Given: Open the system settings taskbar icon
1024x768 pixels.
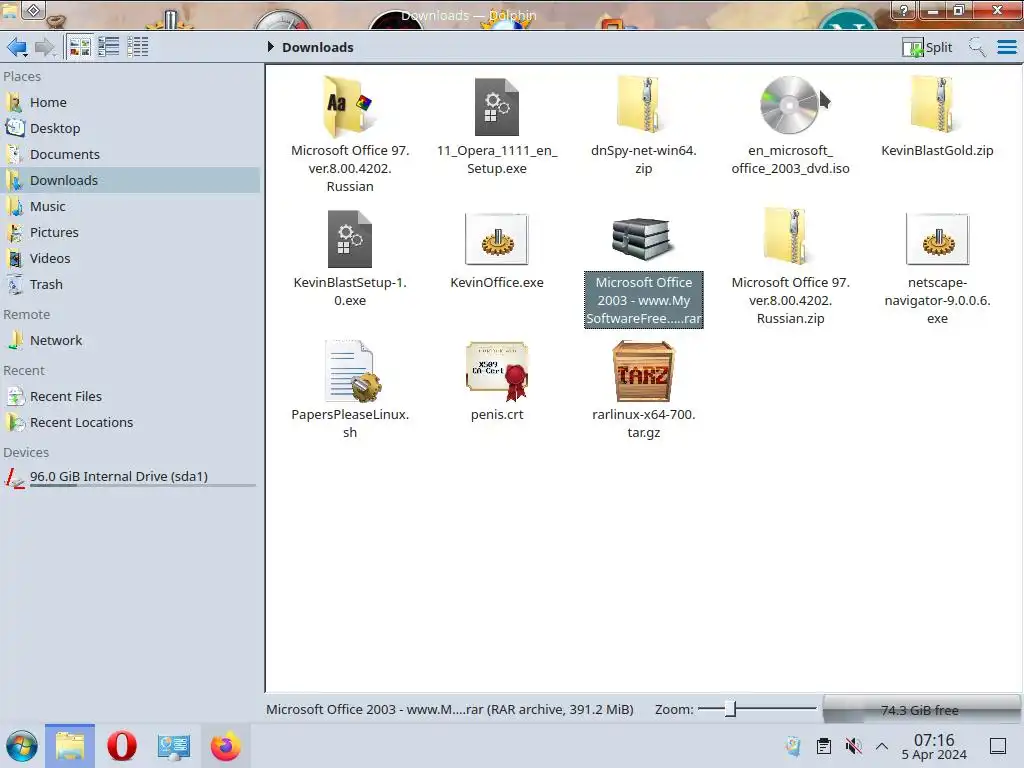Looking at the screenshot, I should click(174, 746).
